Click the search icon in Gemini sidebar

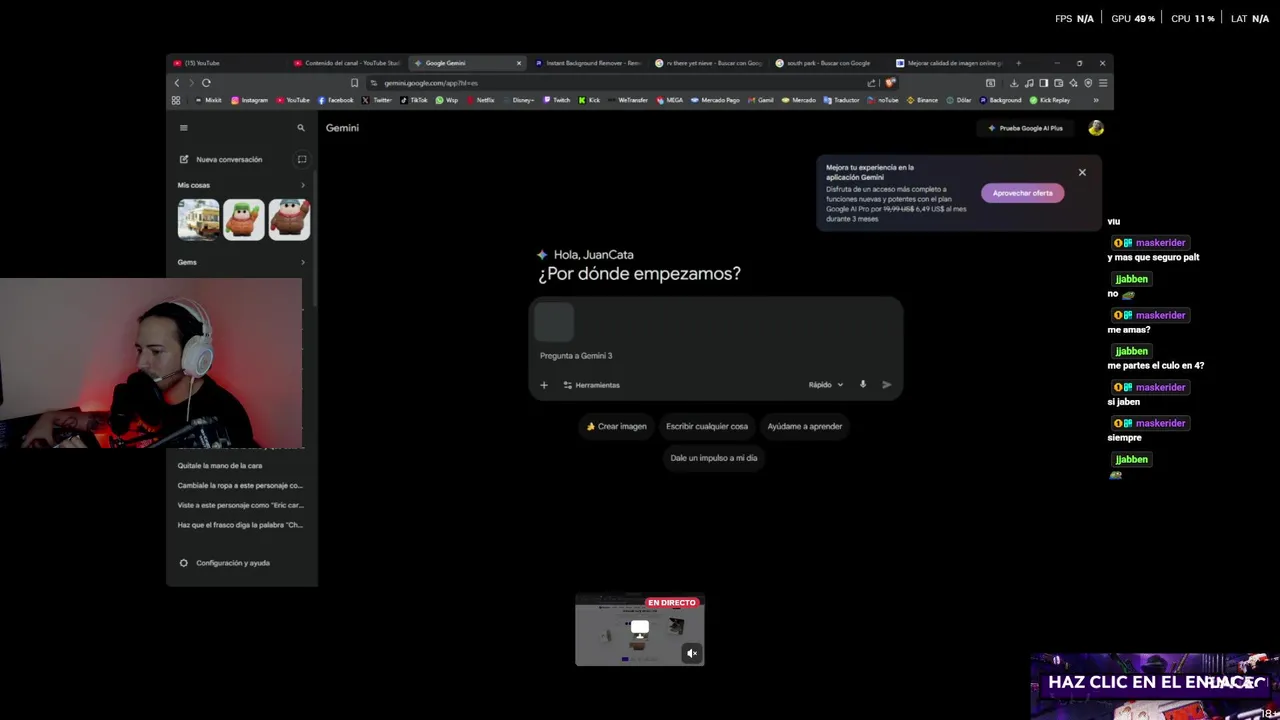300,128
